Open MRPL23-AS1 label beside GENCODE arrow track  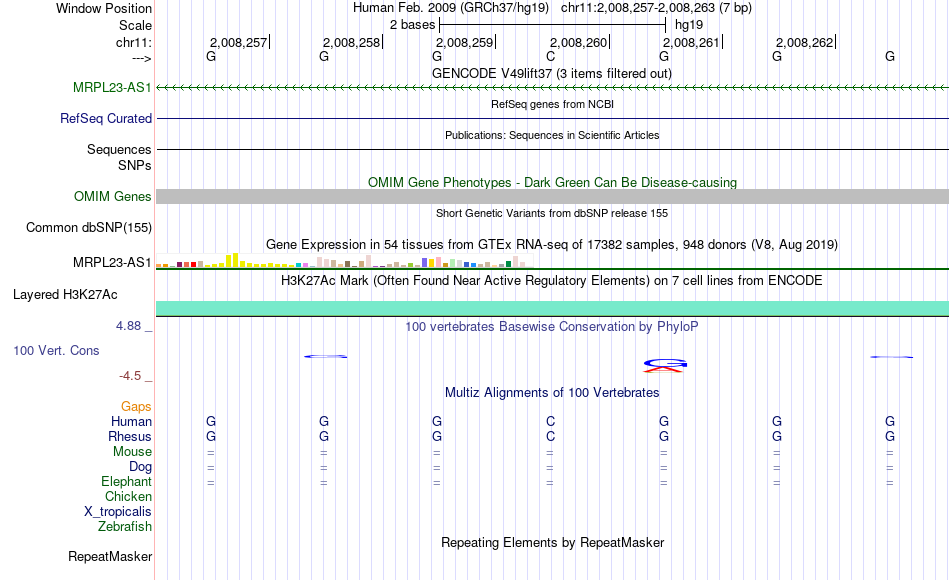pyautogui.click(x=112, y=87)
